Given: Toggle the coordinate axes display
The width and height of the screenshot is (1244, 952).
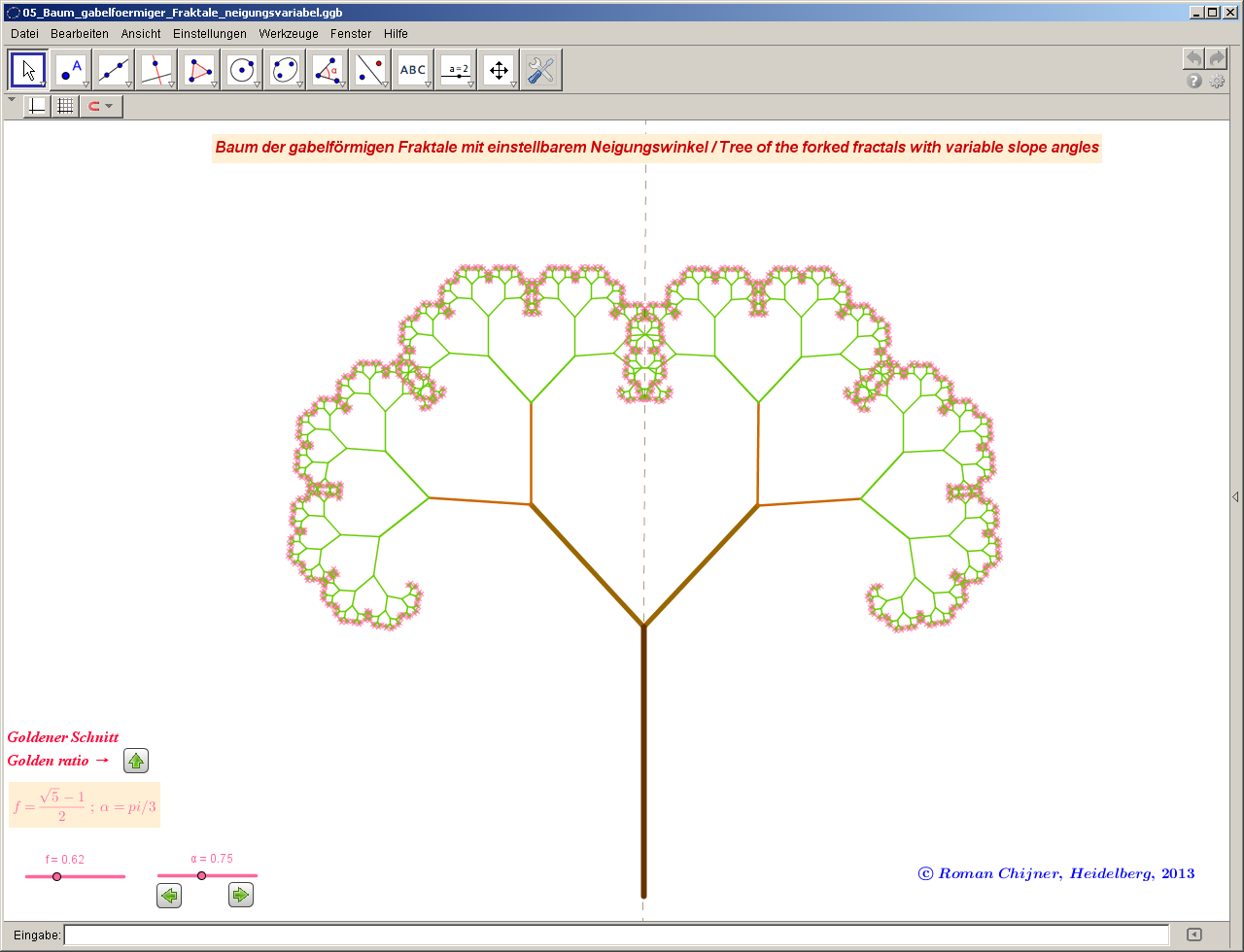Looking at the screenshot, I should tap(36, 107).
